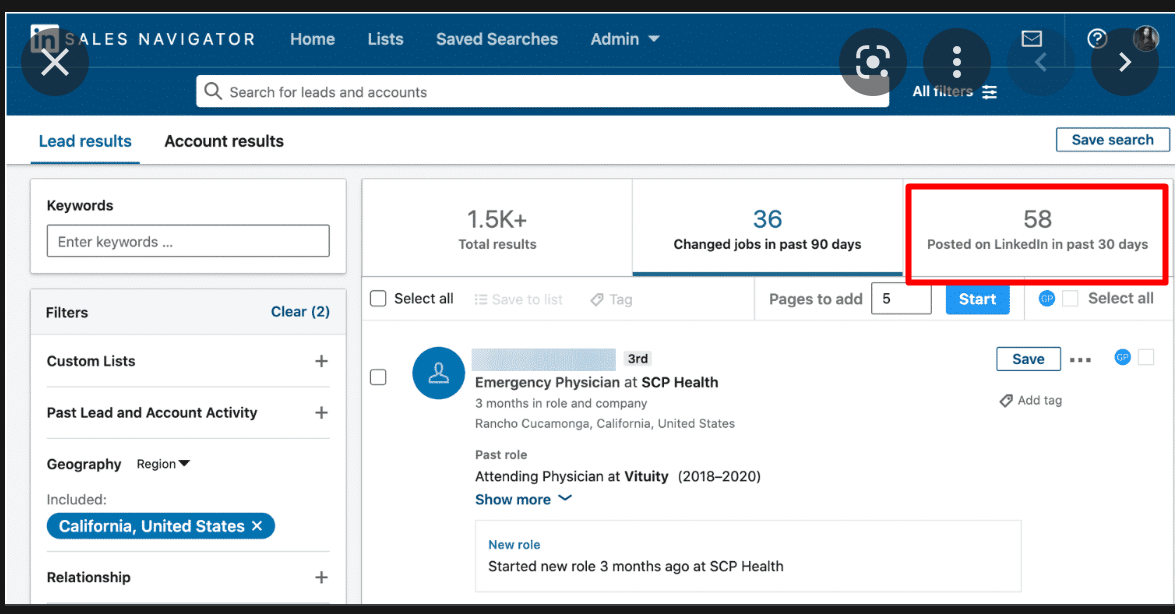Open the Saved Searches menu
Screen dimensions: 1175x614
[497, 39]
